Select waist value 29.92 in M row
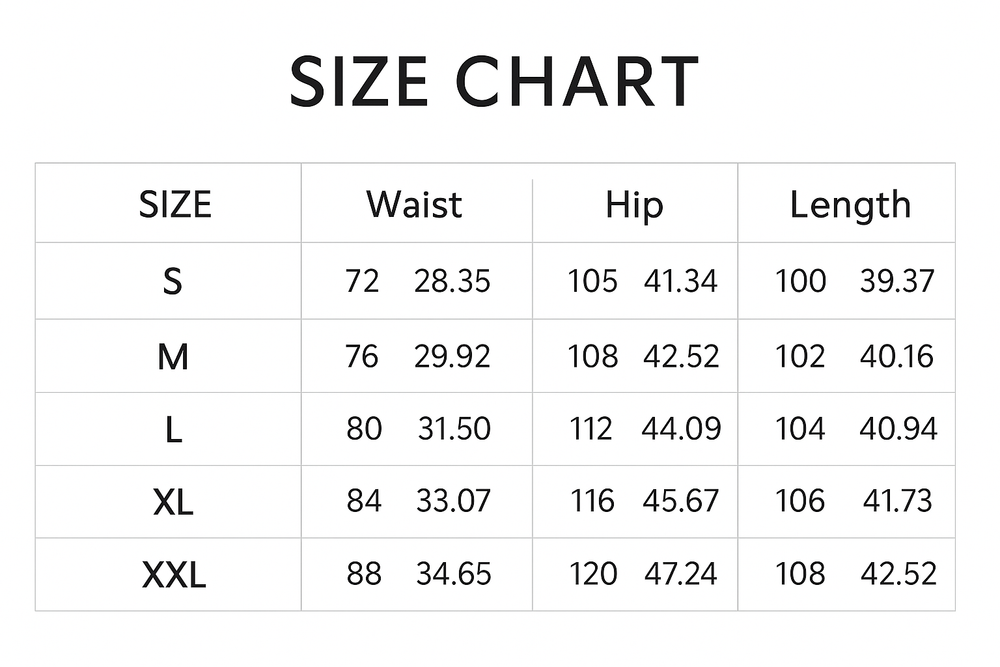Image resolution: width=1000 pixels, height=667 pixels. (452, 357)
